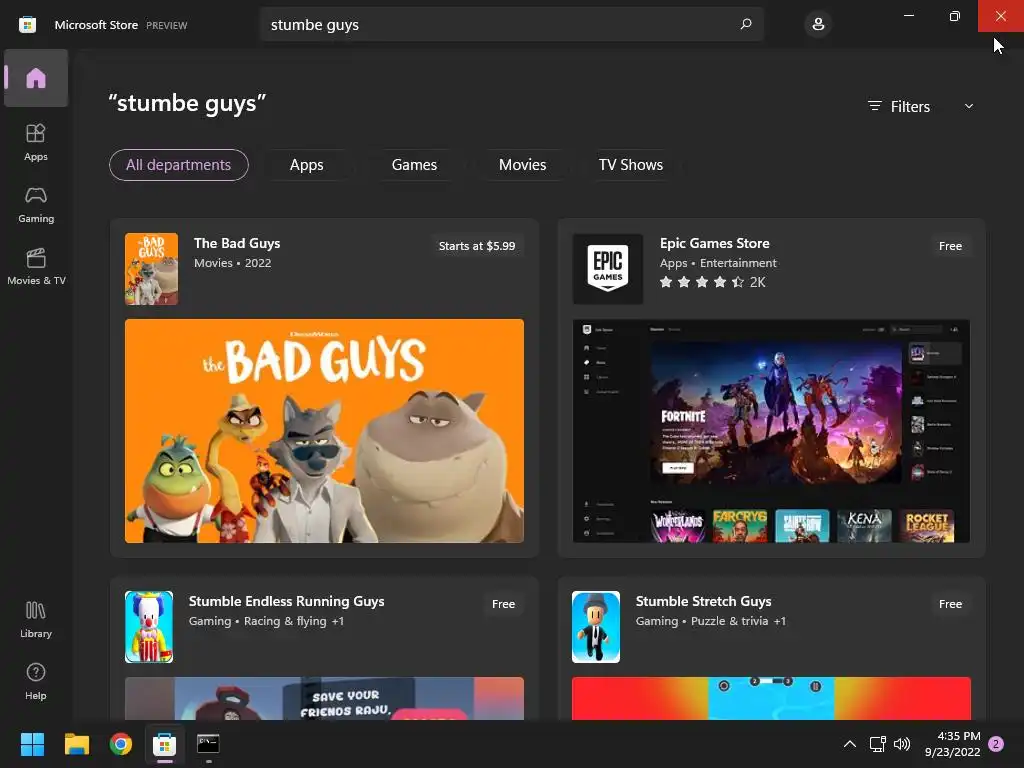Open File Explorer from taskbar
This screenshot has height=768, width=1024.
(76, 744)
